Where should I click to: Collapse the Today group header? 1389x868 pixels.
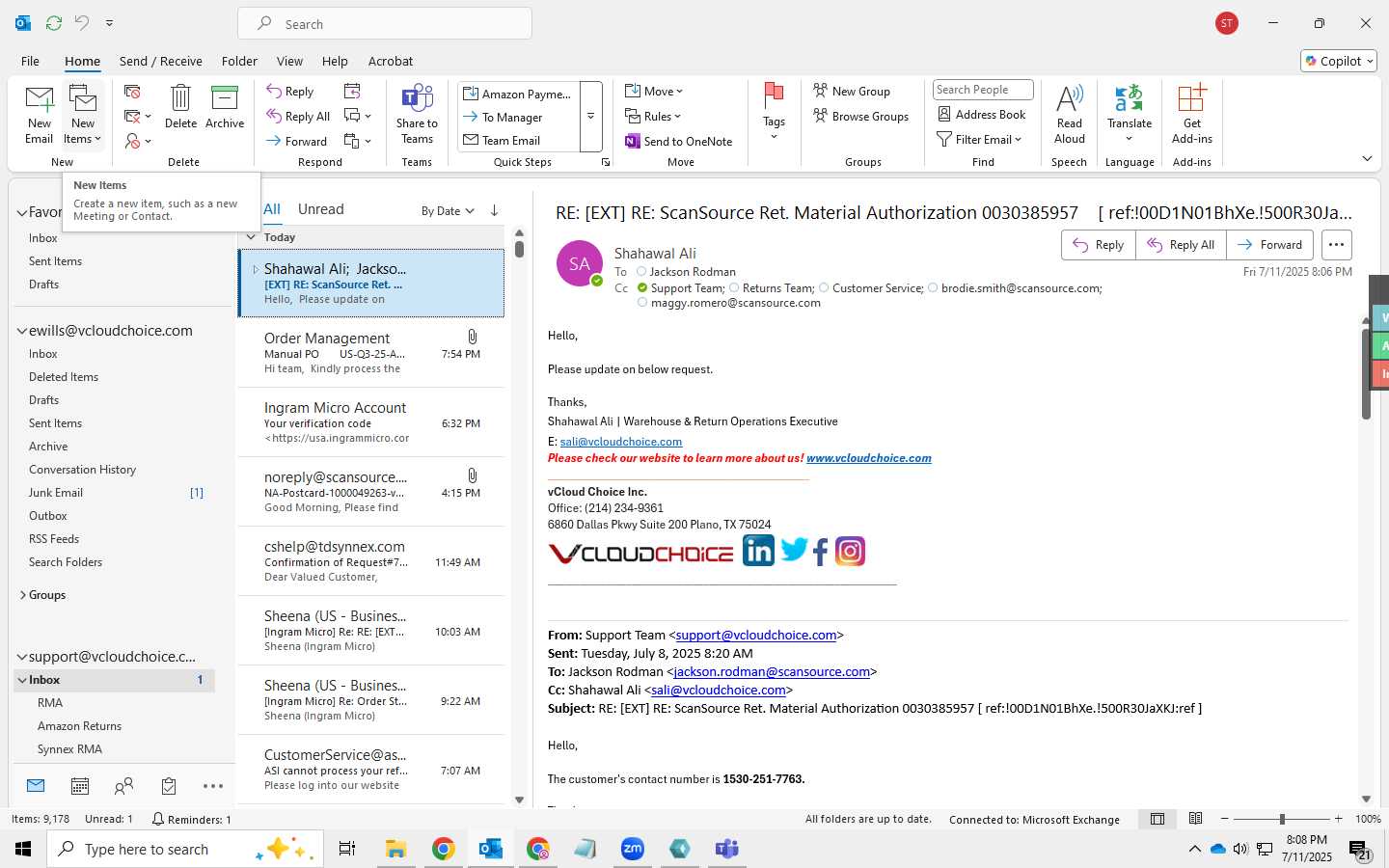coord(251,237)
